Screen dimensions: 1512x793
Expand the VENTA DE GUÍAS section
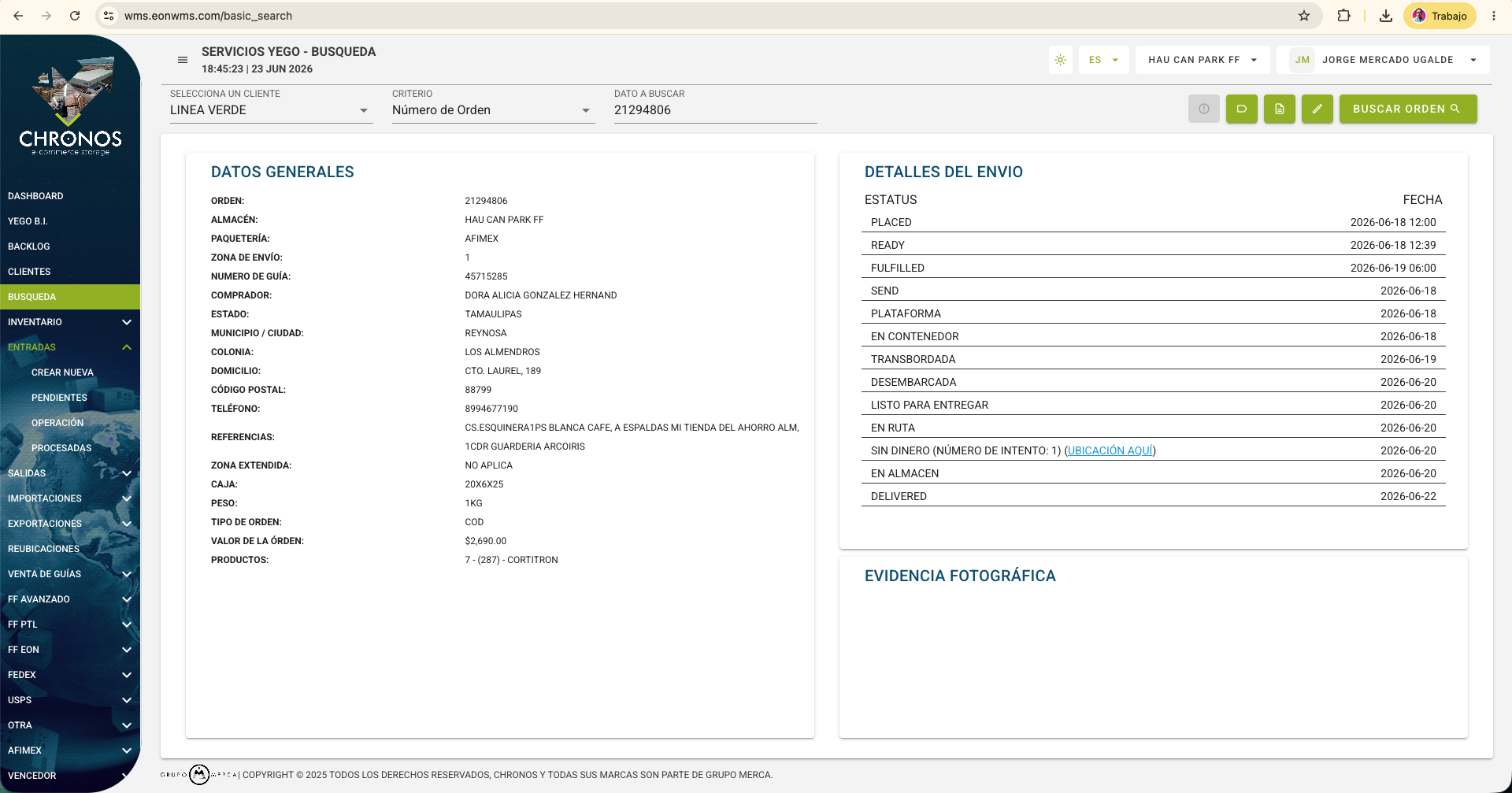click(70, 574)
